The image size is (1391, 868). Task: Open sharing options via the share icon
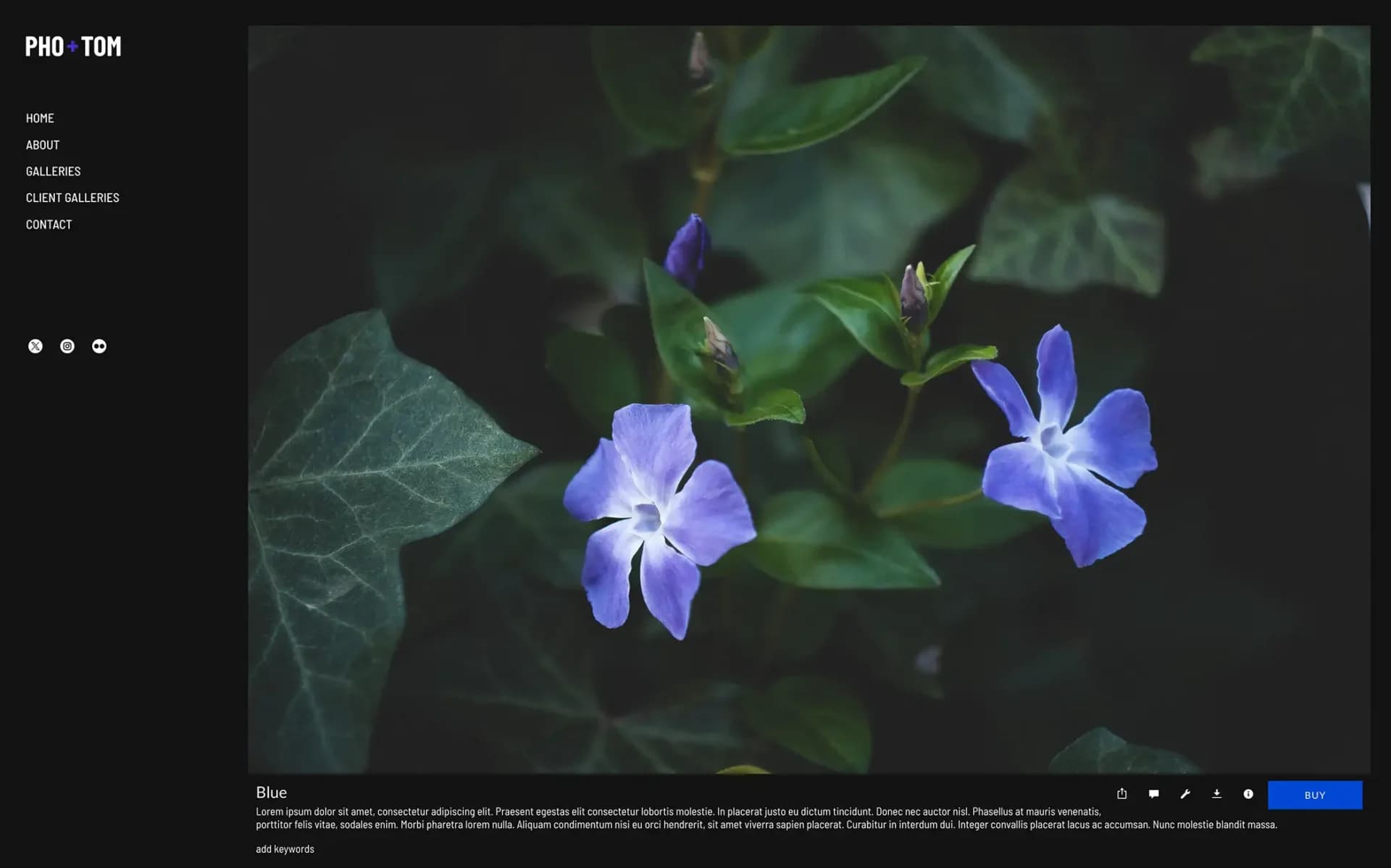click(x=1121, y=793)
